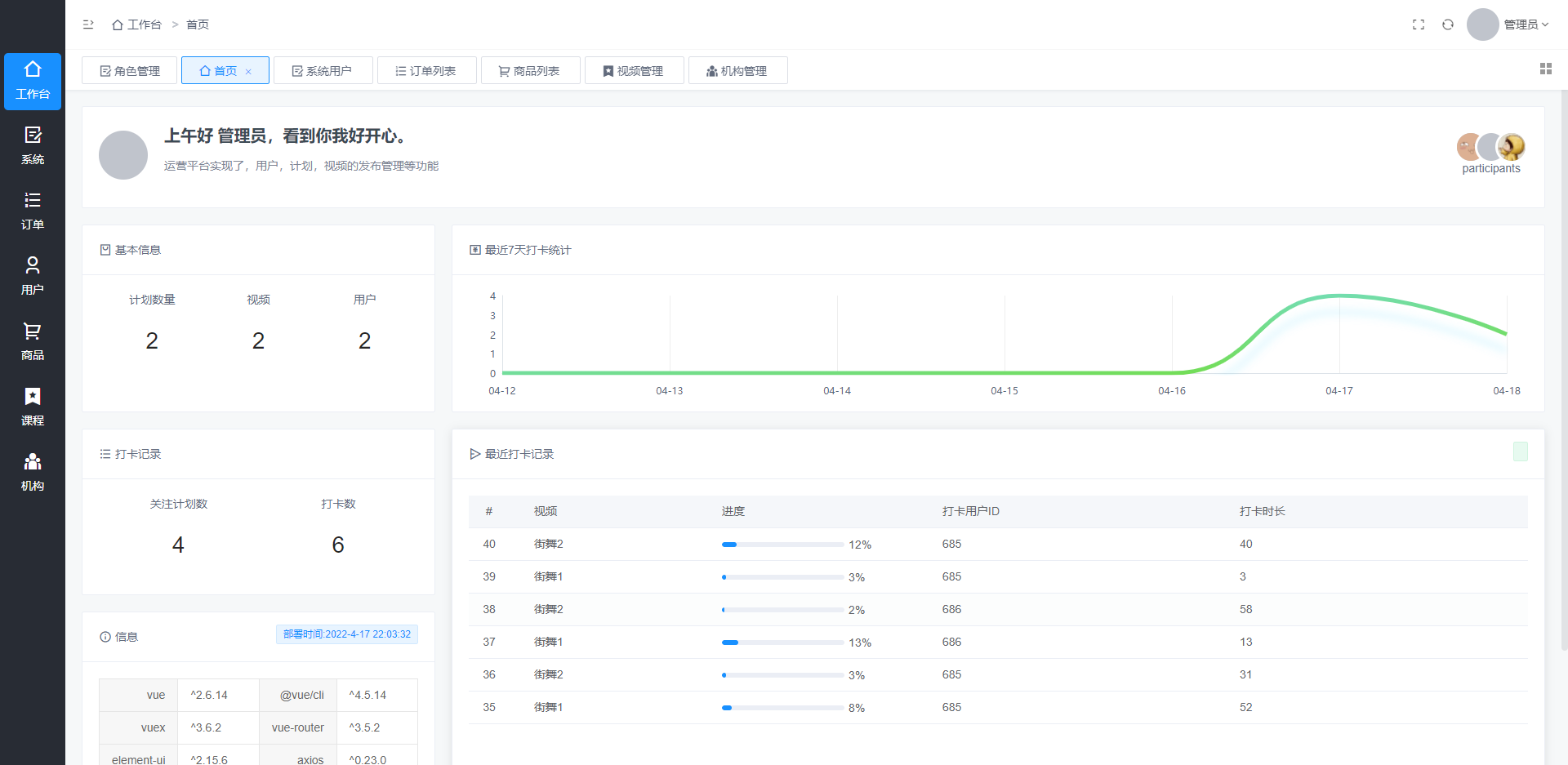Open the 工作台 home sidebar item
The image size is (1568, 765).
coord(33,81)
